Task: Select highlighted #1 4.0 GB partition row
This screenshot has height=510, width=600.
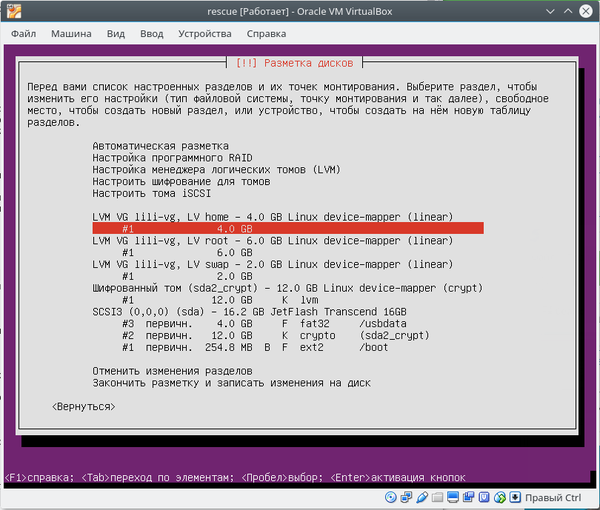Action: click(x=288, y=229)
